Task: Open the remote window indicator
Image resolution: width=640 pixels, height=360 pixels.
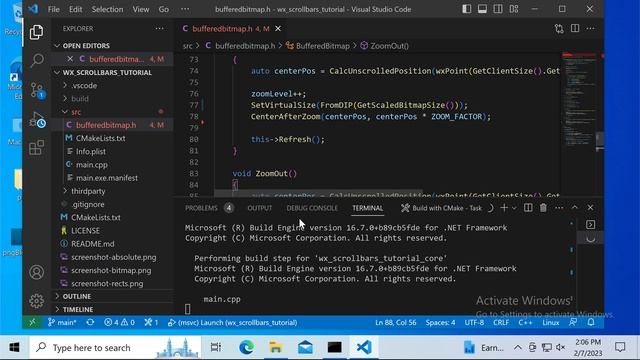Action: click(x=32, y=322)
